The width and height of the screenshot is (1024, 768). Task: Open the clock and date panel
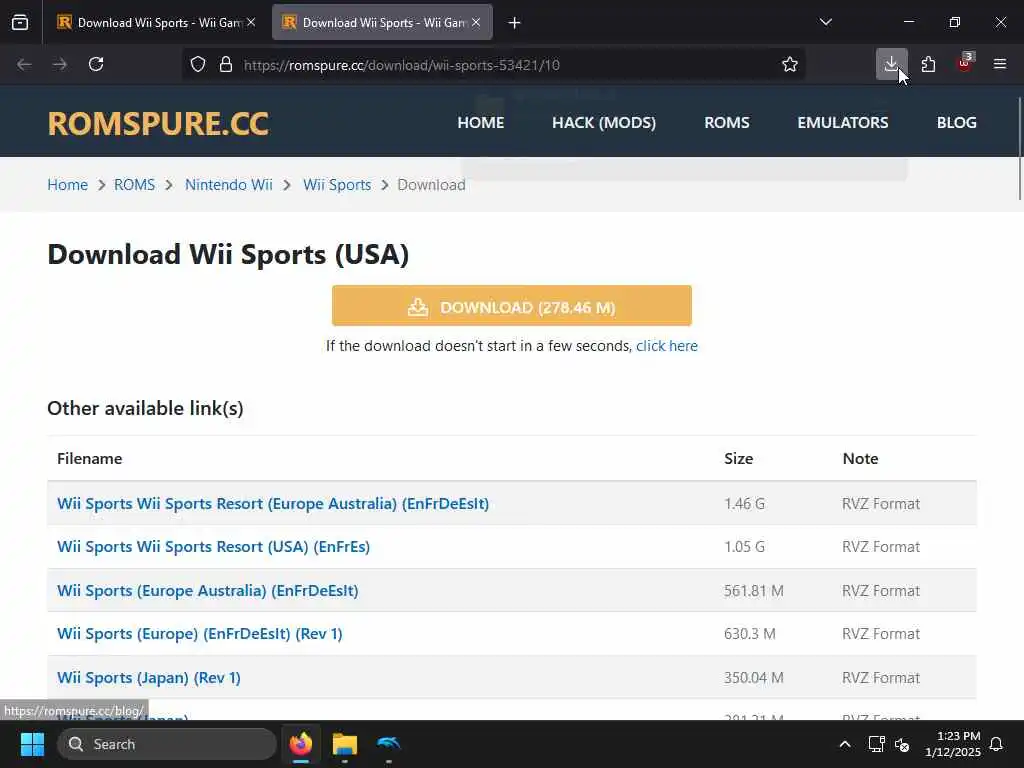coord(952,744)
